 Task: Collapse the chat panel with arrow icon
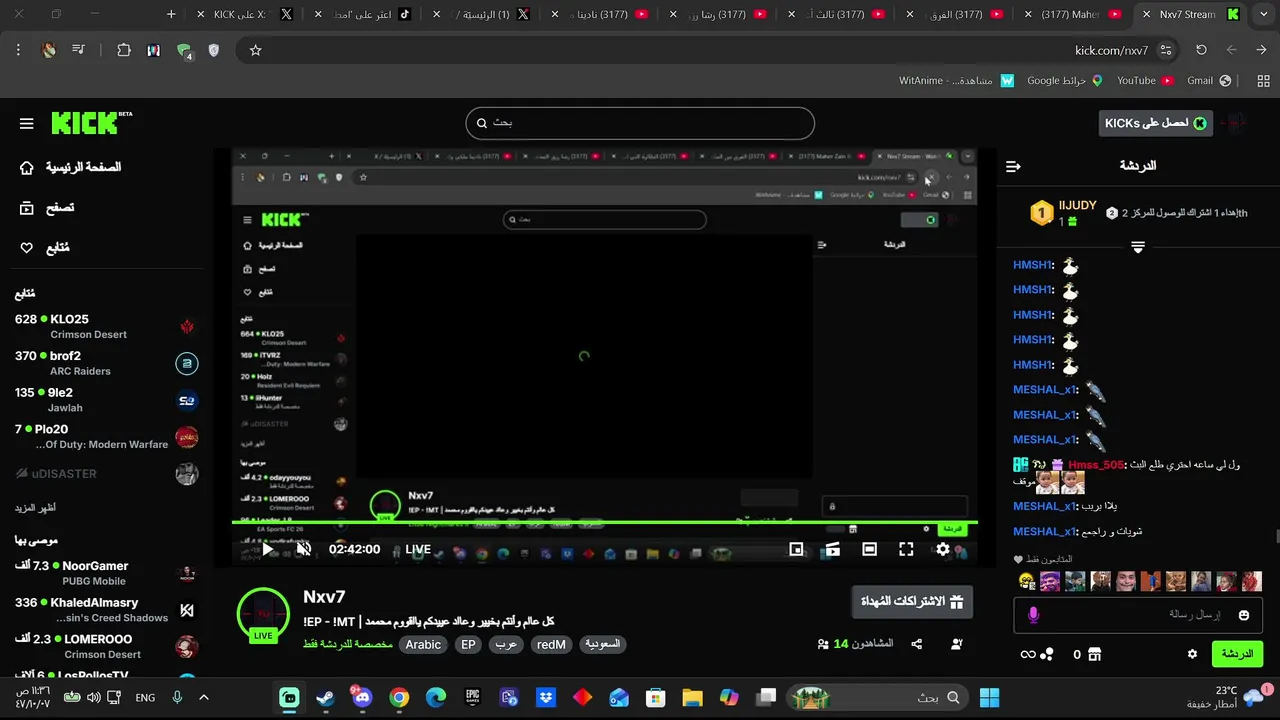pyautogui.click(x=1013, y=166)
